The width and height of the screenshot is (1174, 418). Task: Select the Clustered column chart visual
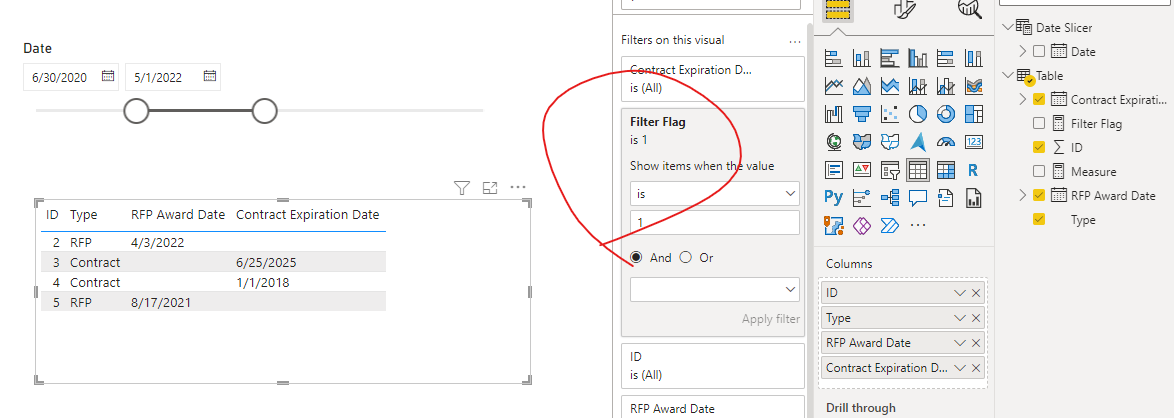pos(917,58)
